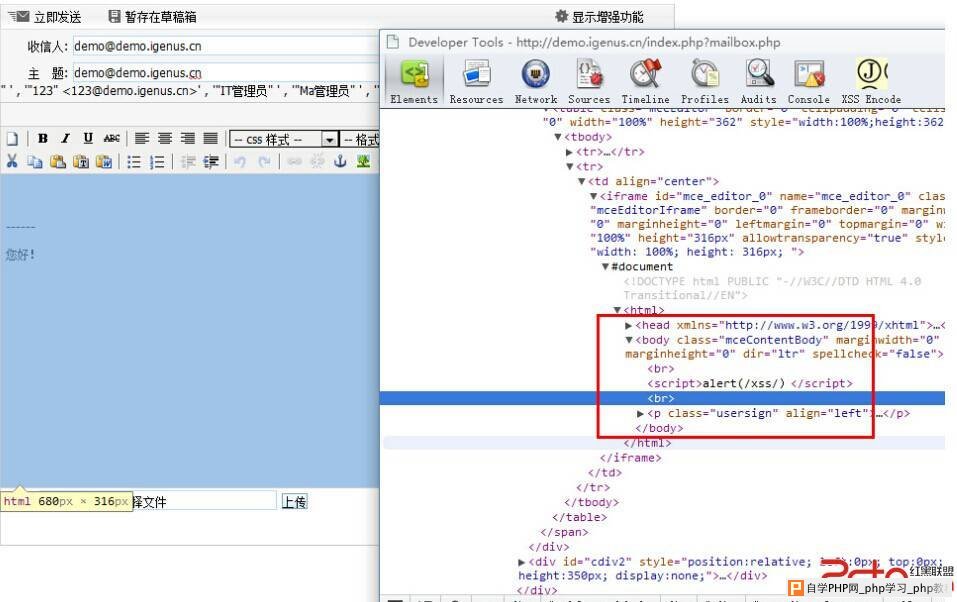Align text left in the editor
Viewport: 957px width, 602px height.
pyautogui.click(x=142, y=139)
